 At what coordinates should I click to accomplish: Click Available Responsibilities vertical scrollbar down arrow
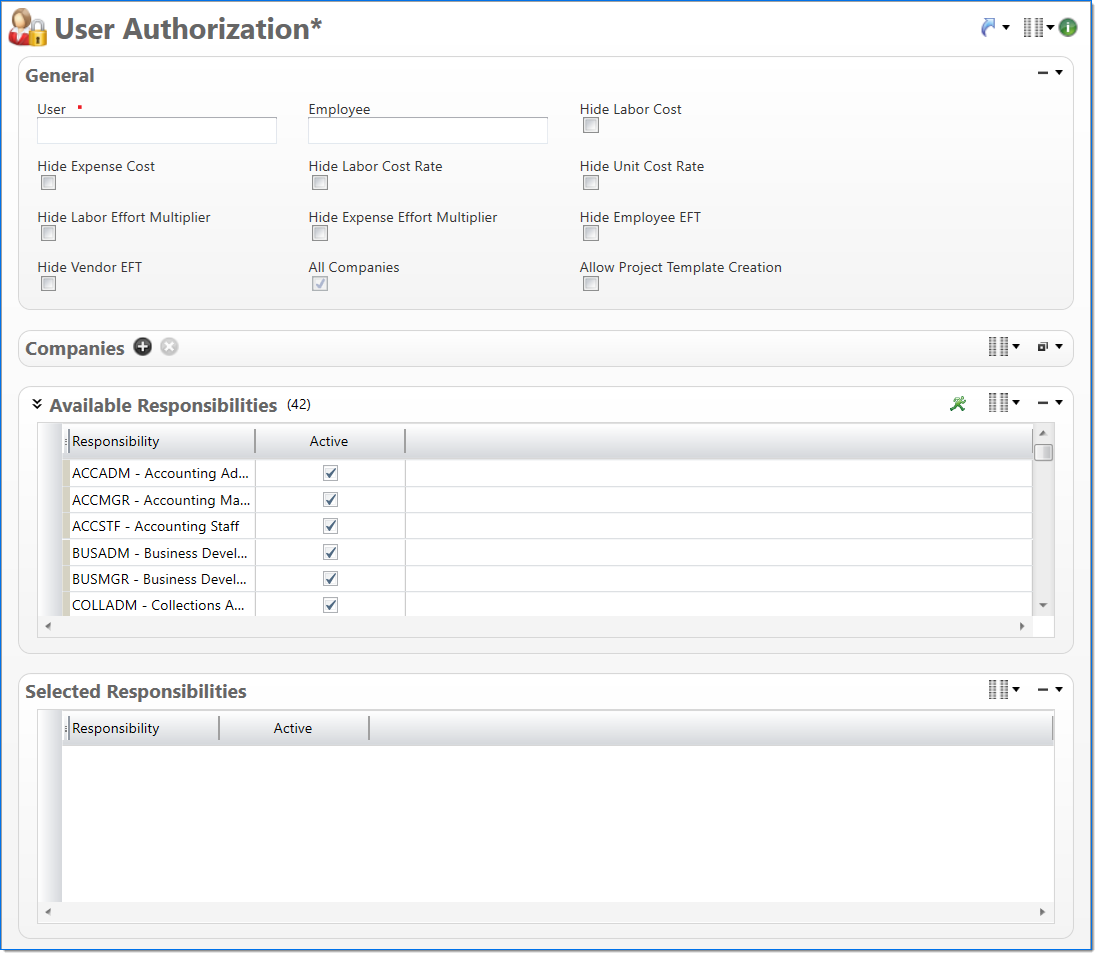point(1043,605)
